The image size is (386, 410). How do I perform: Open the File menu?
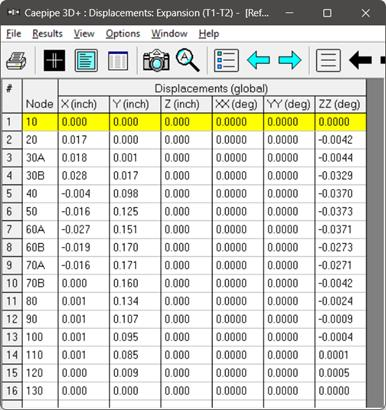(14, 34)
